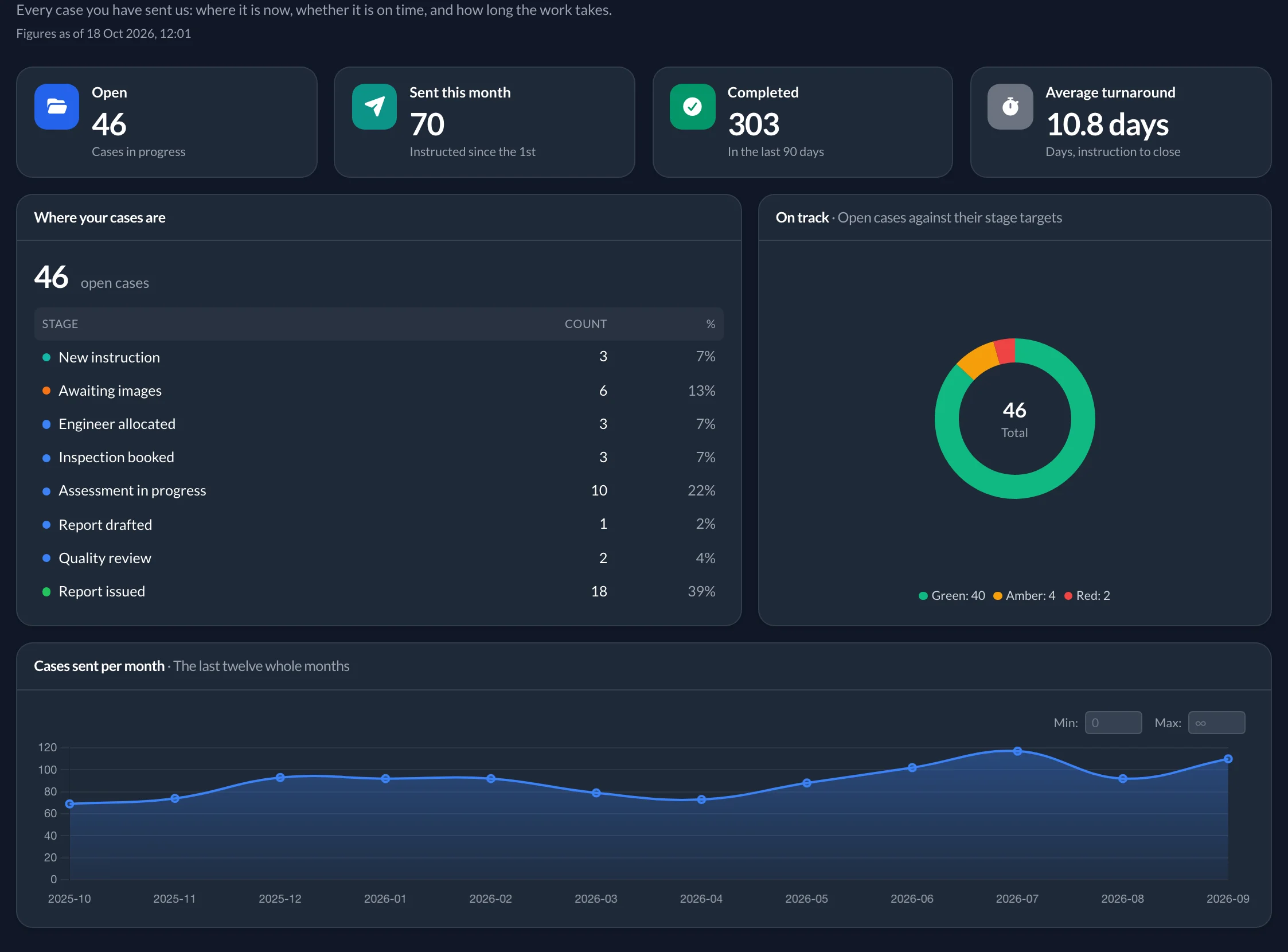The height and width of the screenshot is (952, 1288).
Task: Click the 2026-06 data point on line chart
Action: 912,768
